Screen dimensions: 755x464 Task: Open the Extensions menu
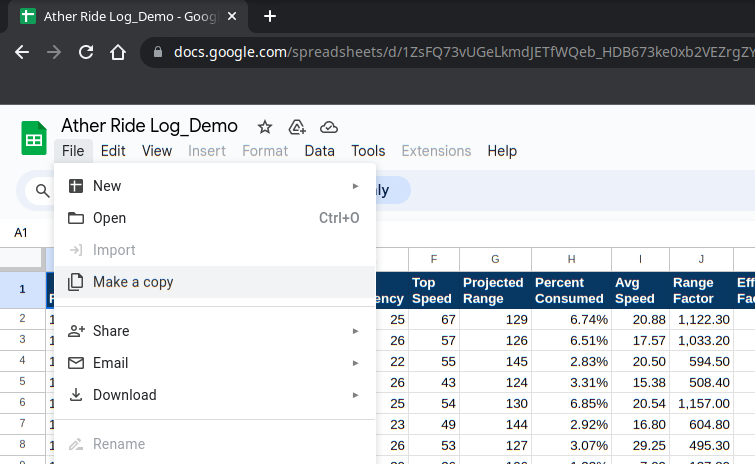coord(436,151)
